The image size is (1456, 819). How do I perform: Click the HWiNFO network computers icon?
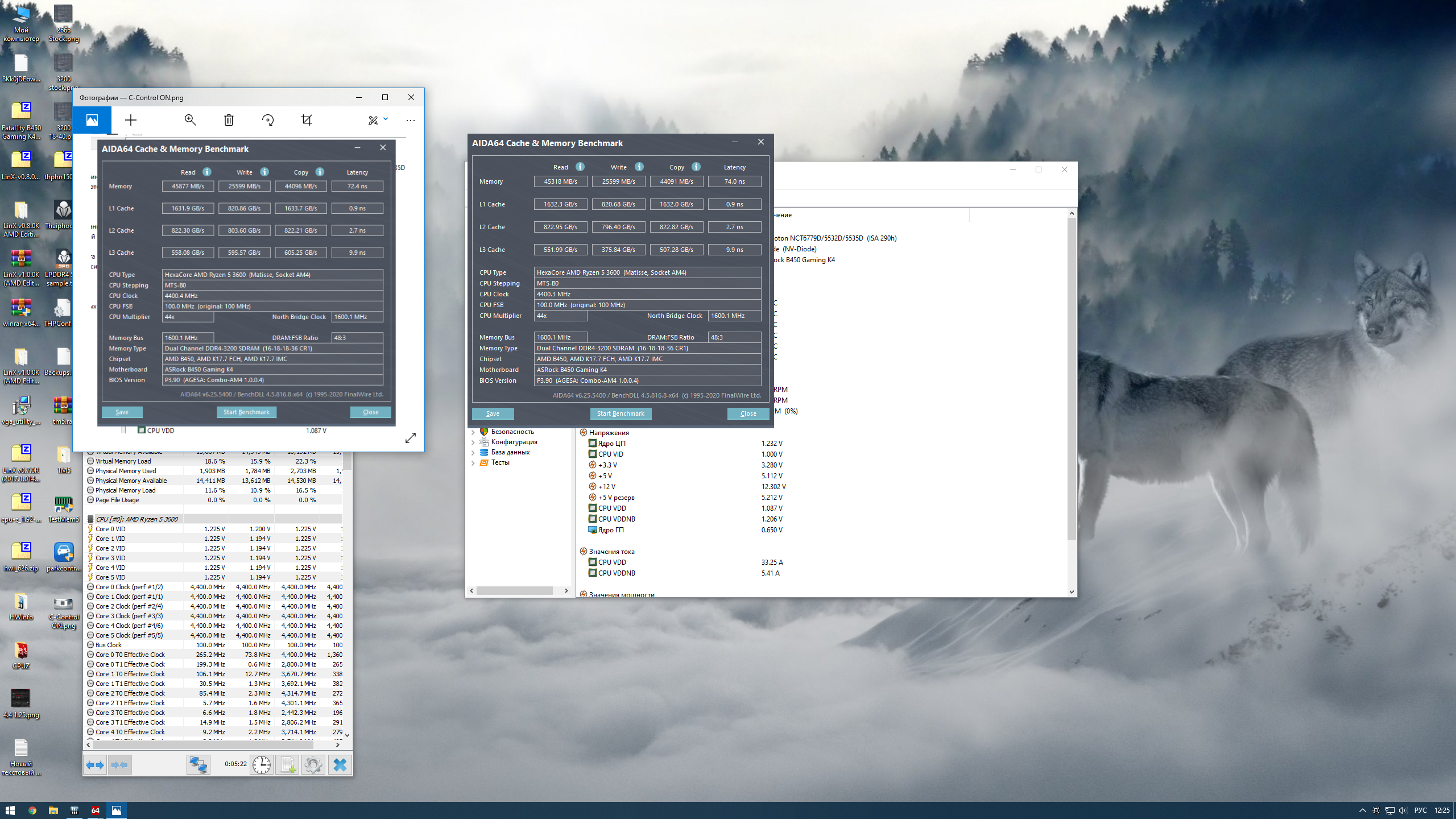pos(198,765)
